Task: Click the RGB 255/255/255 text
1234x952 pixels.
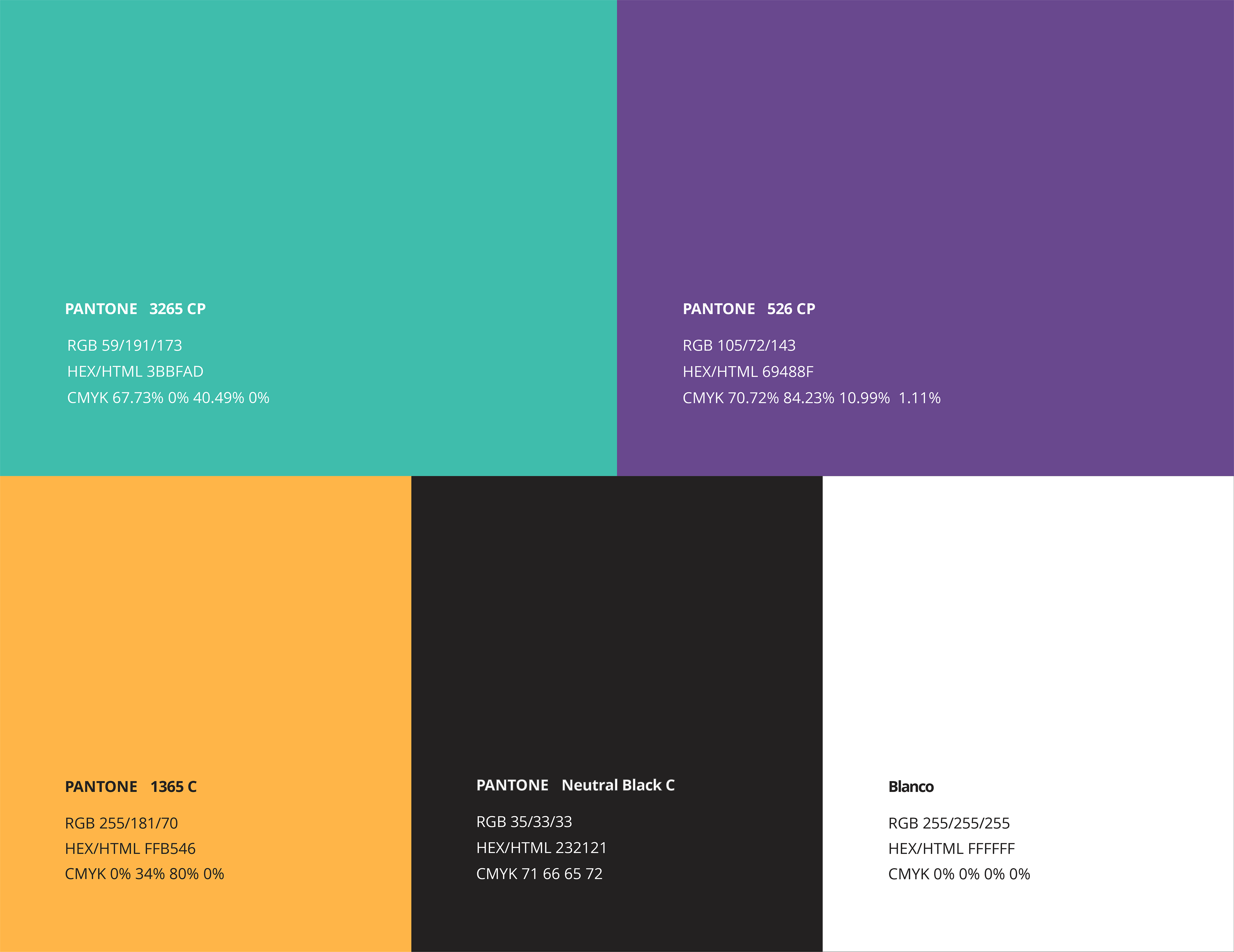Action: 949,823
